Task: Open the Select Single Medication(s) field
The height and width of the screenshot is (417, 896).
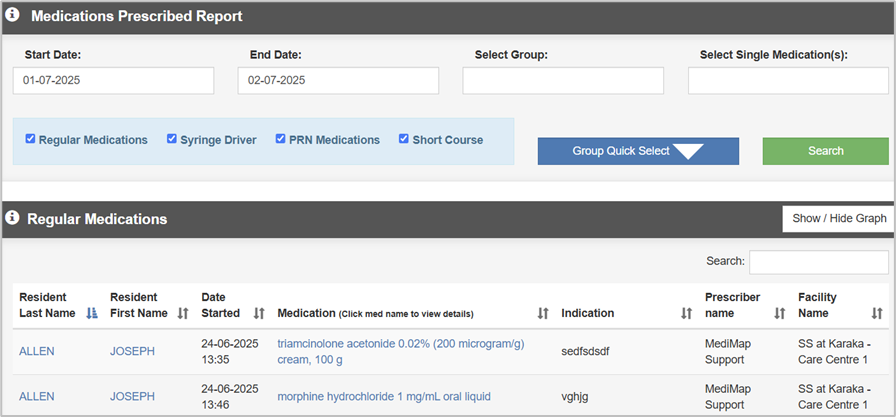Action: point(788,81)
